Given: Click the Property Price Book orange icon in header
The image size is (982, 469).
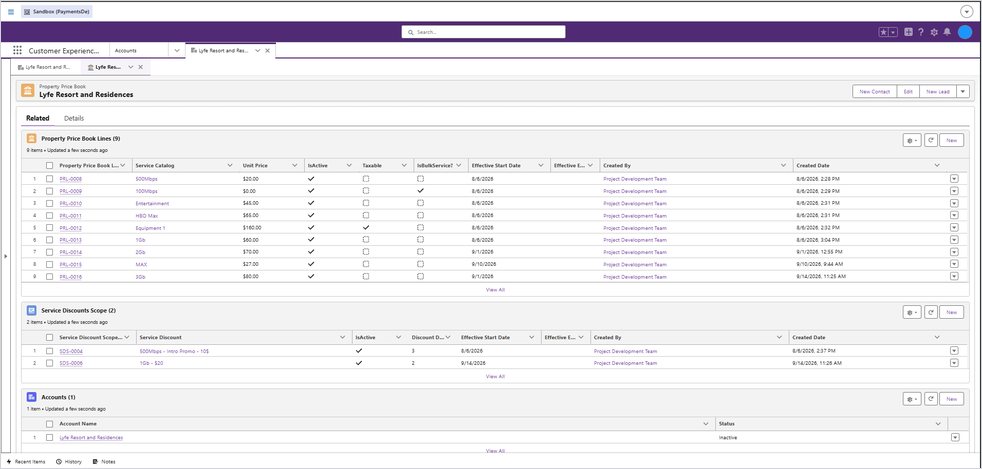Looking at the screenshot, I should [28, 91].
